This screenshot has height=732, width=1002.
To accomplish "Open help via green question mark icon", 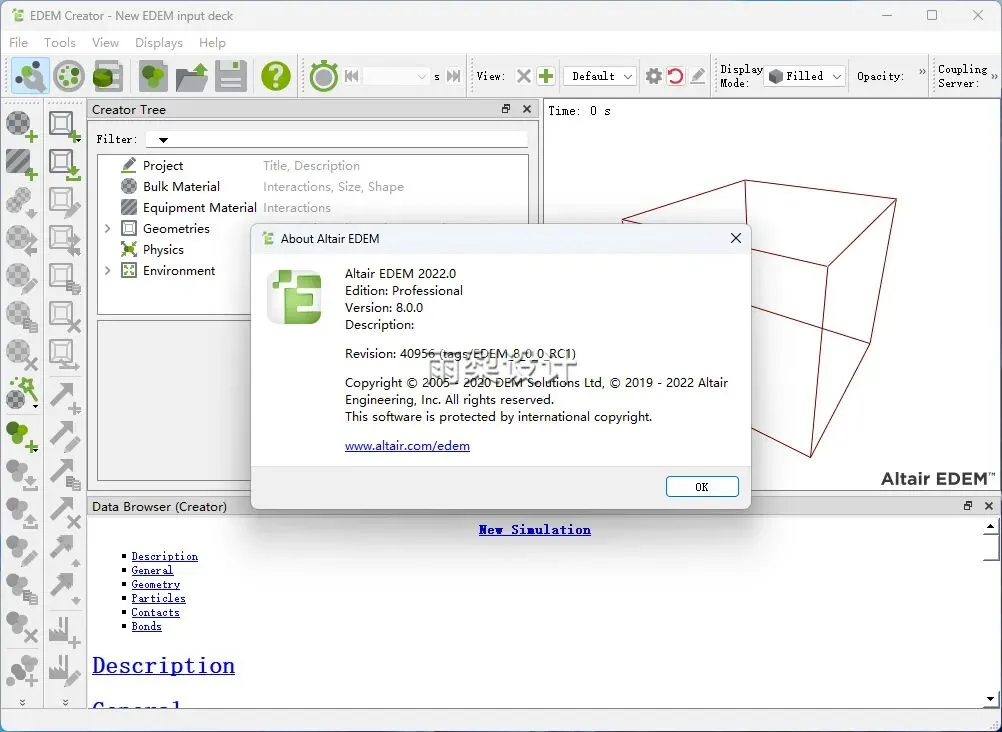I will click(x=276, y=75).
